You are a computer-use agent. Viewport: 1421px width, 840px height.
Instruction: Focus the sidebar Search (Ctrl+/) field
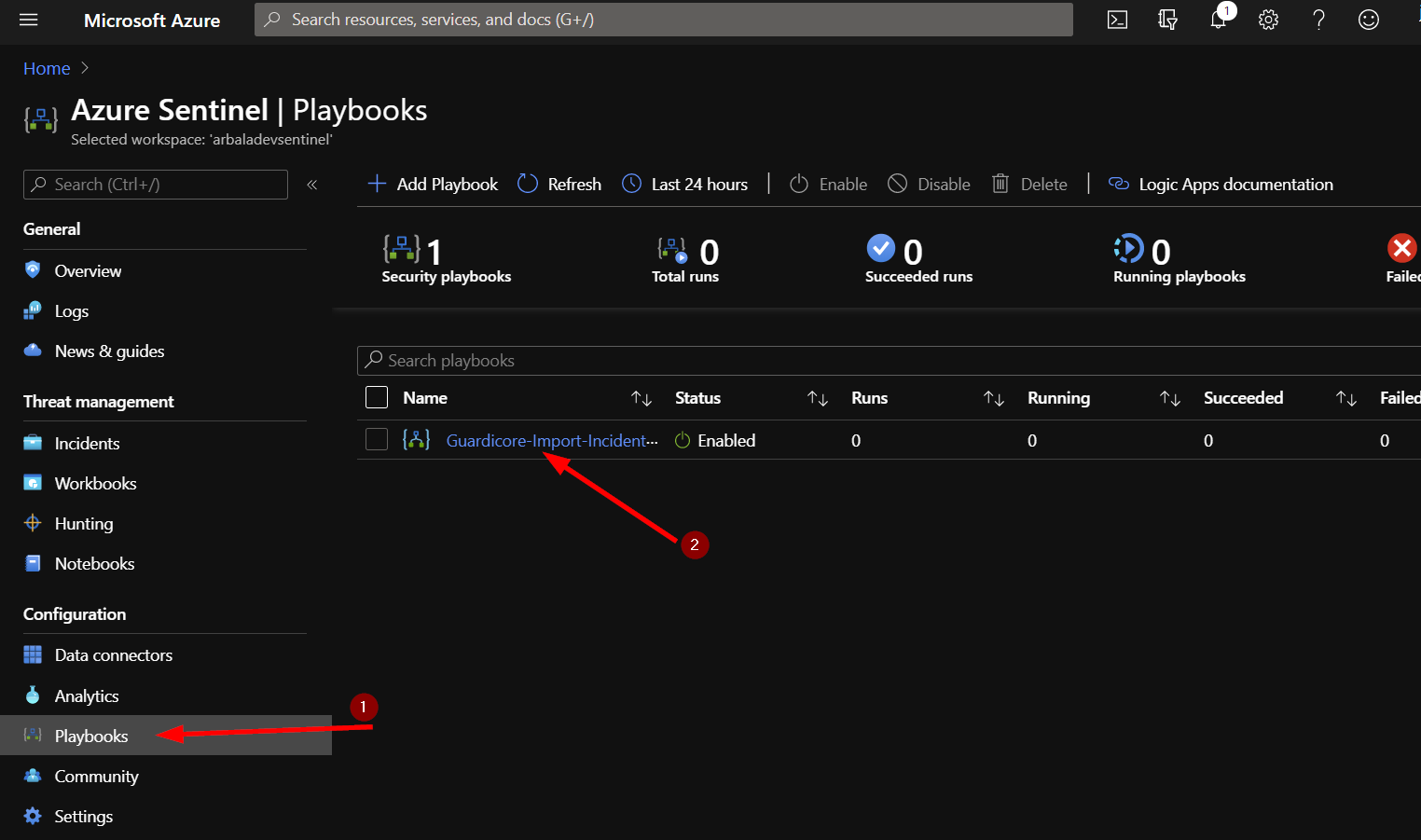tap(156, 185)
